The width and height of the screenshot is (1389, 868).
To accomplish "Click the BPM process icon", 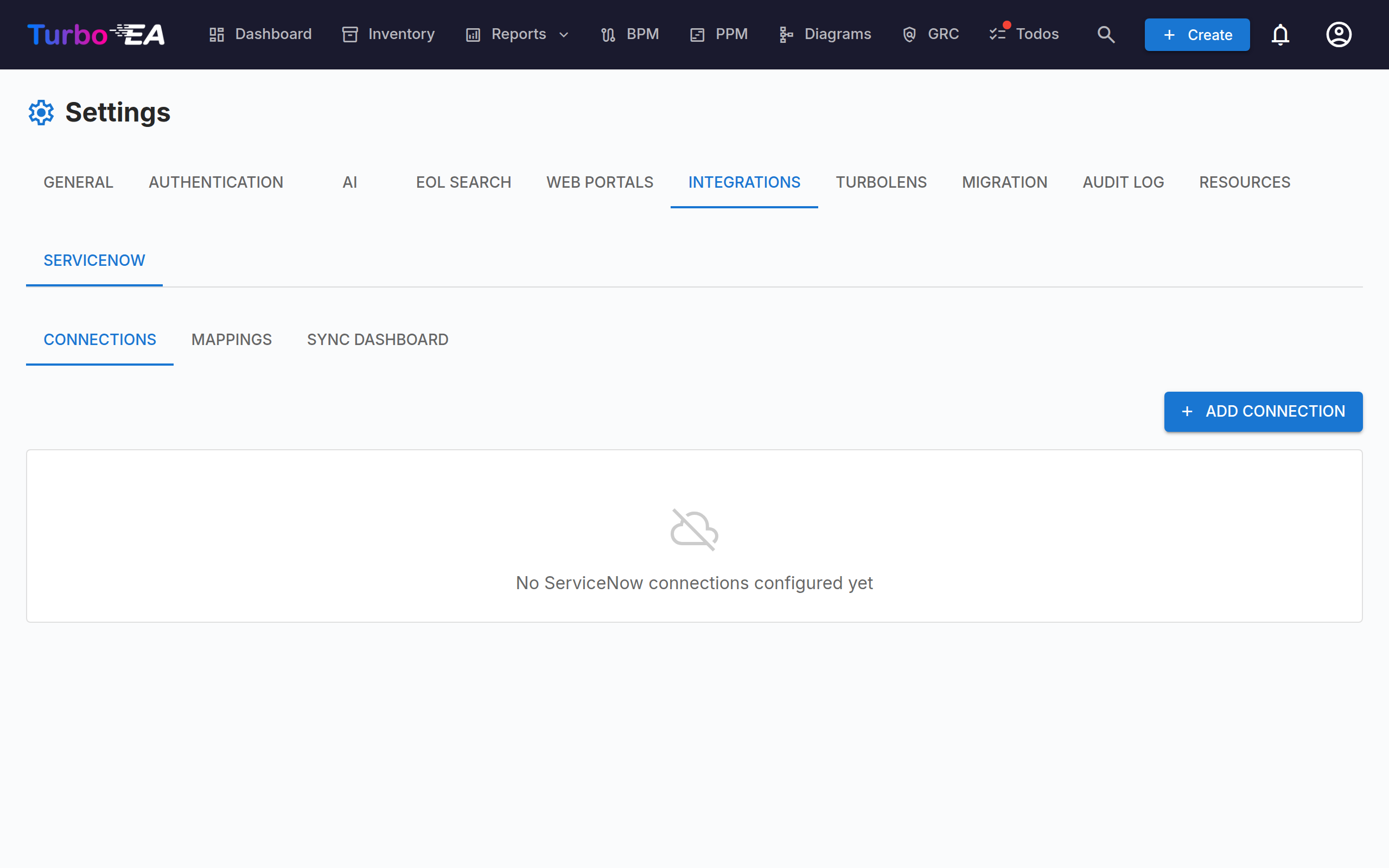I will pos(608,34).
